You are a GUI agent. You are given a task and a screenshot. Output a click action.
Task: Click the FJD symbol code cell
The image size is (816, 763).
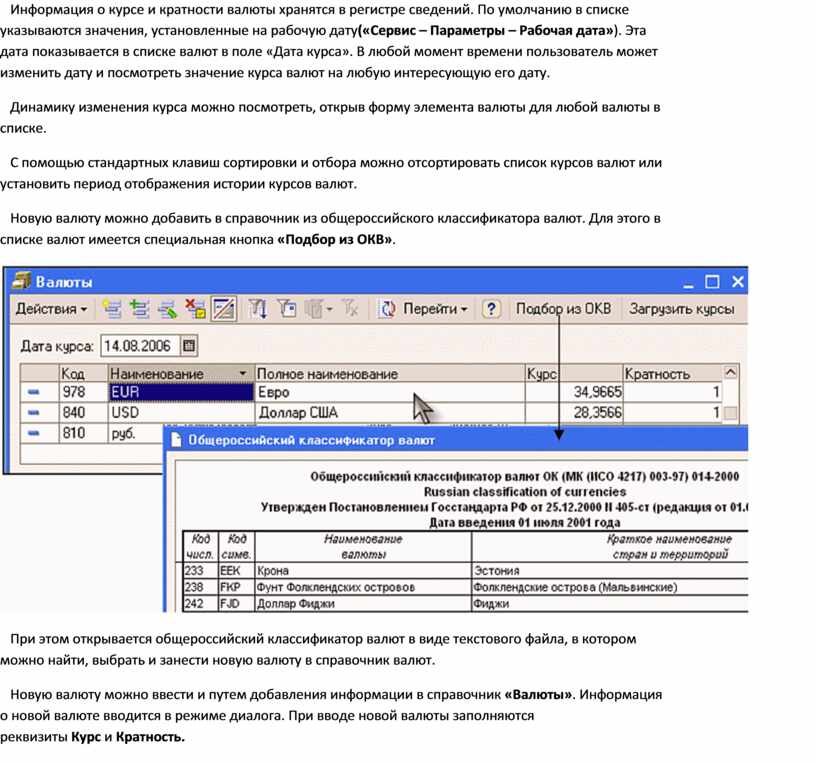pyautogui.click(x=236, y=604)
